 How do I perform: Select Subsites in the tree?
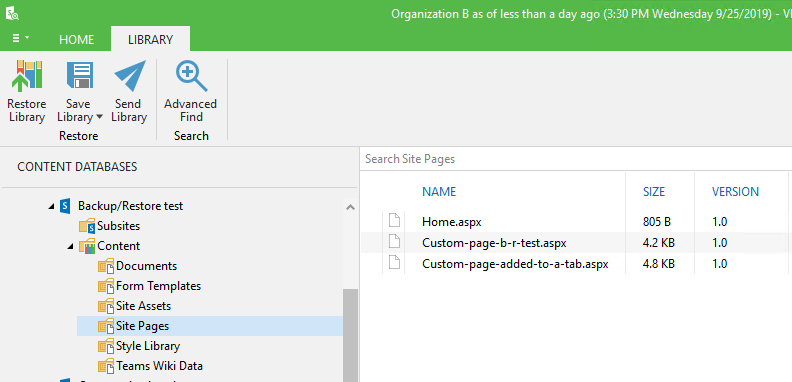[x=119, y=226]
